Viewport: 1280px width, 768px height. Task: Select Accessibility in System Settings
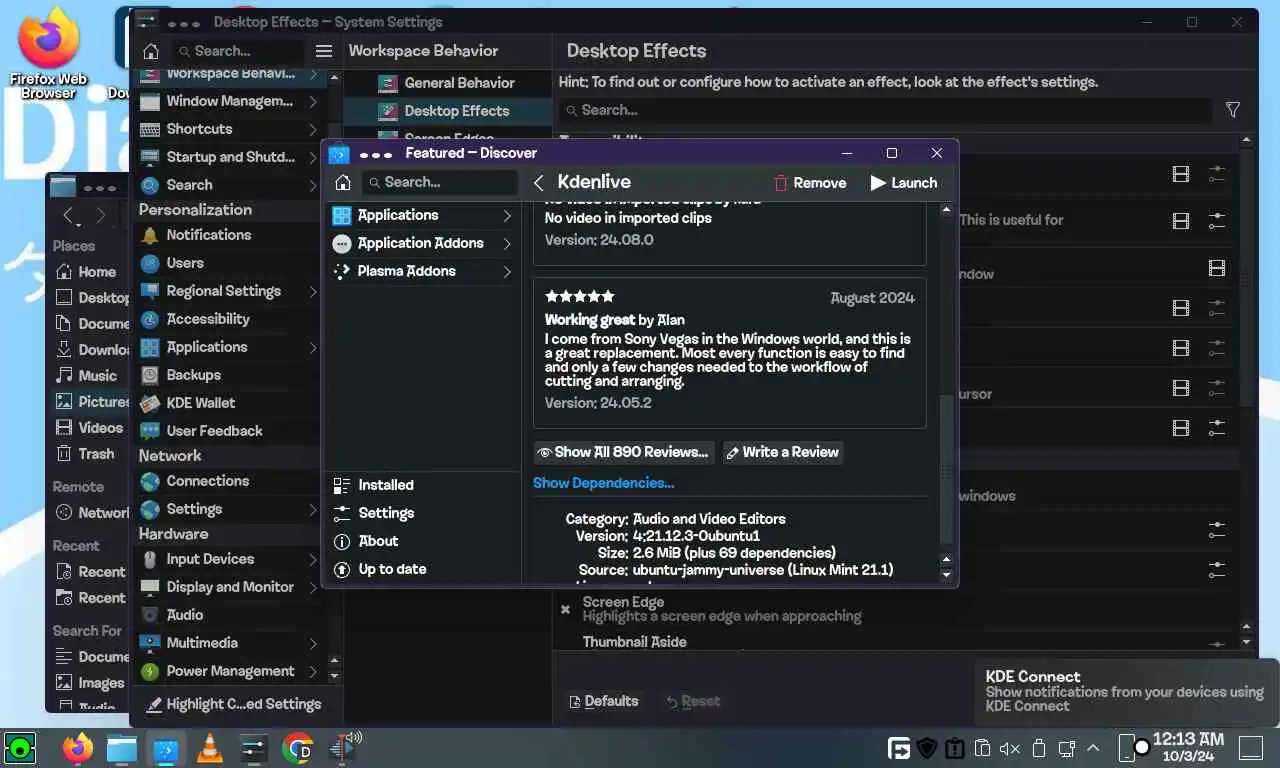pyautogui.click(x=228, y=319)
